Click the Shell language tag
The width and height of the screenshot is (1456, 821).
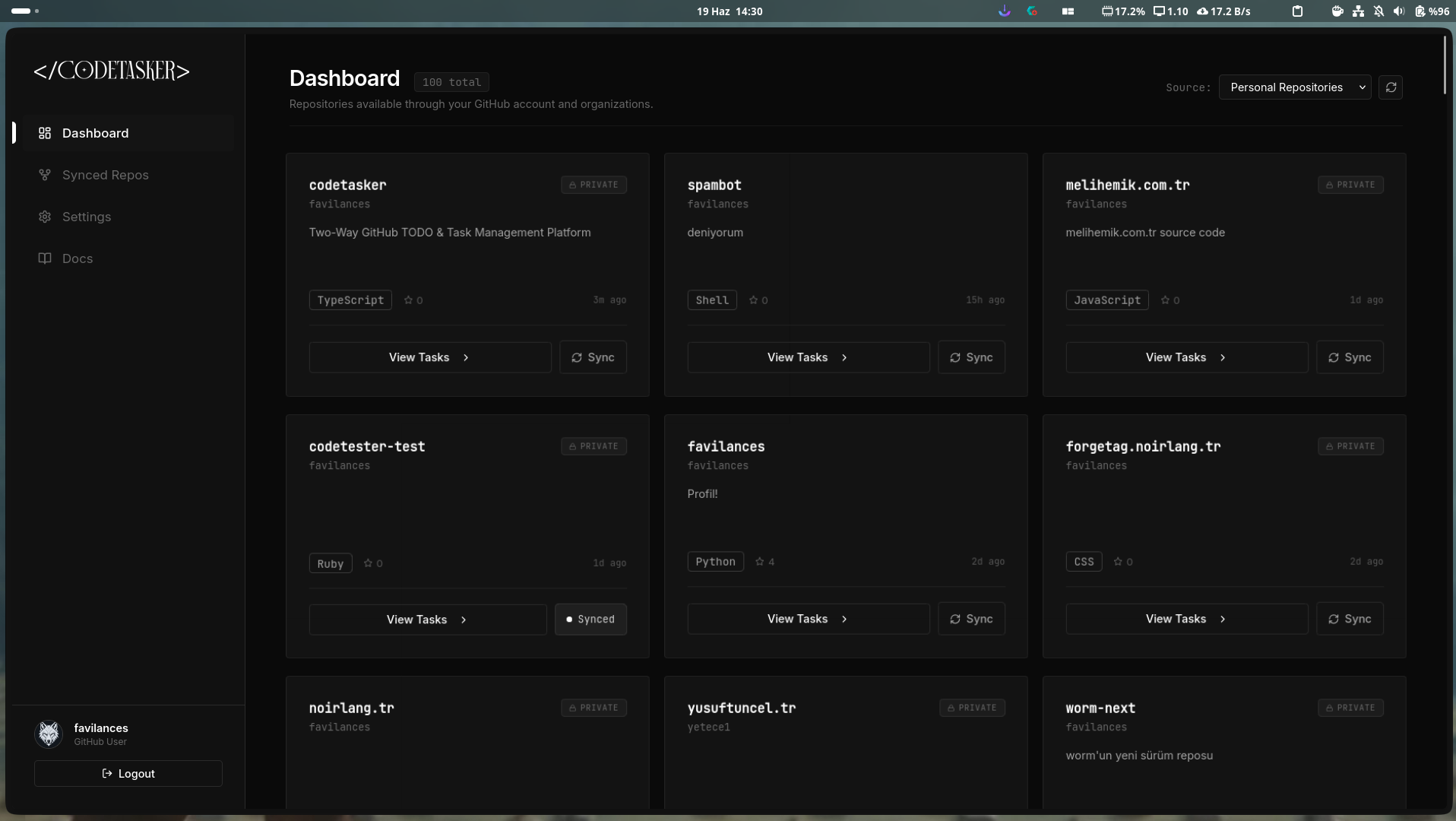[712, 300]
